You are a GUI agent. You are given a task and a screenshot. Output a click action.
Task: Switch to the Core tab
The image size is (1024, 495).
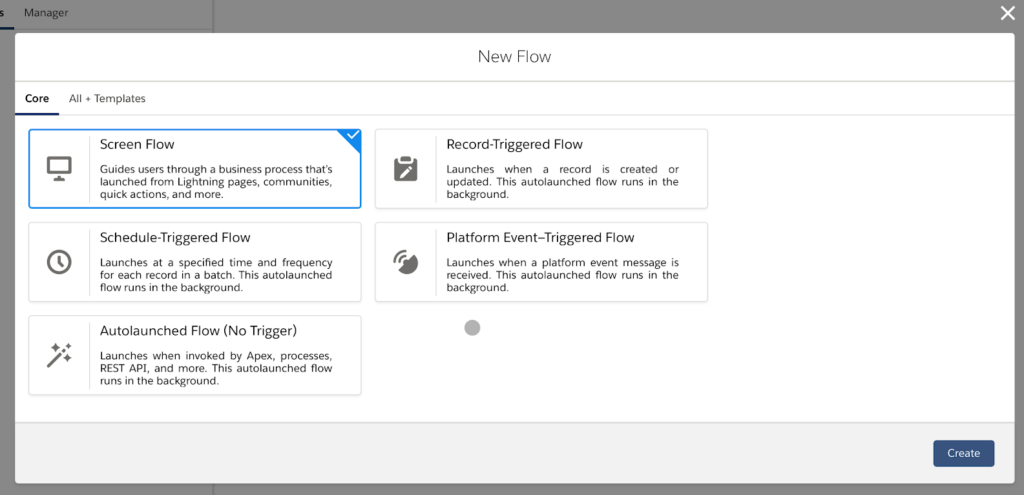click(x=37, y=99)
